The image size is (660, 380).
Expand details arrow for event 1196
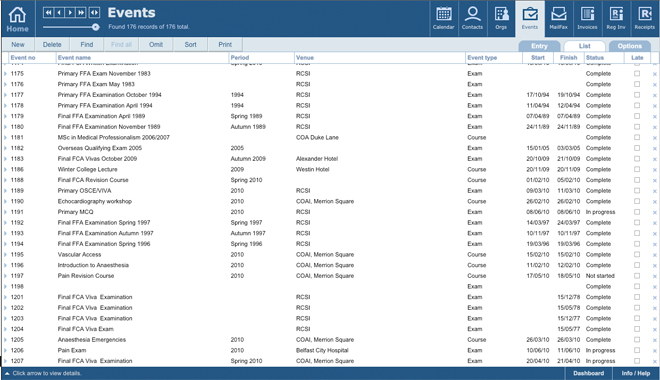5,265
